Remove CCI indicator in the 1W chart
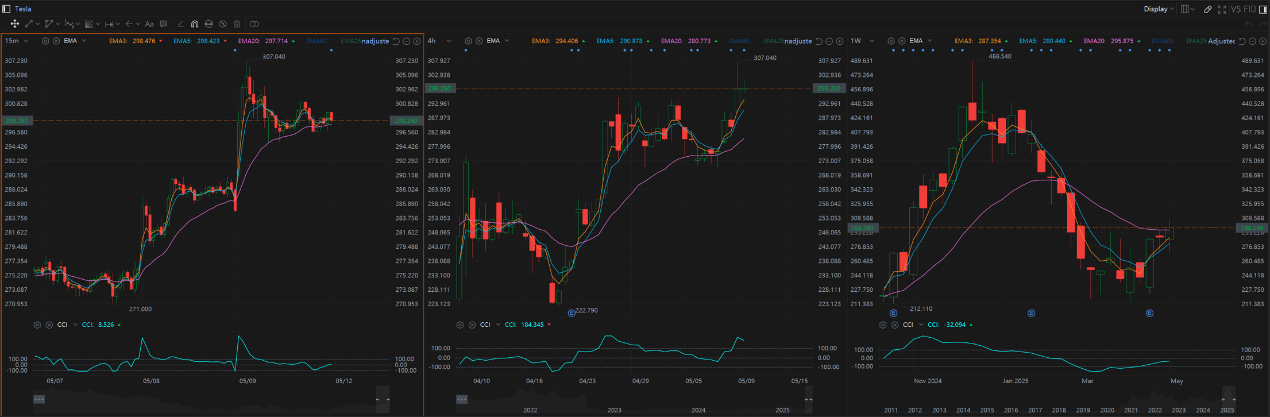The image size is (1270, 417). [x=893, y=324]
